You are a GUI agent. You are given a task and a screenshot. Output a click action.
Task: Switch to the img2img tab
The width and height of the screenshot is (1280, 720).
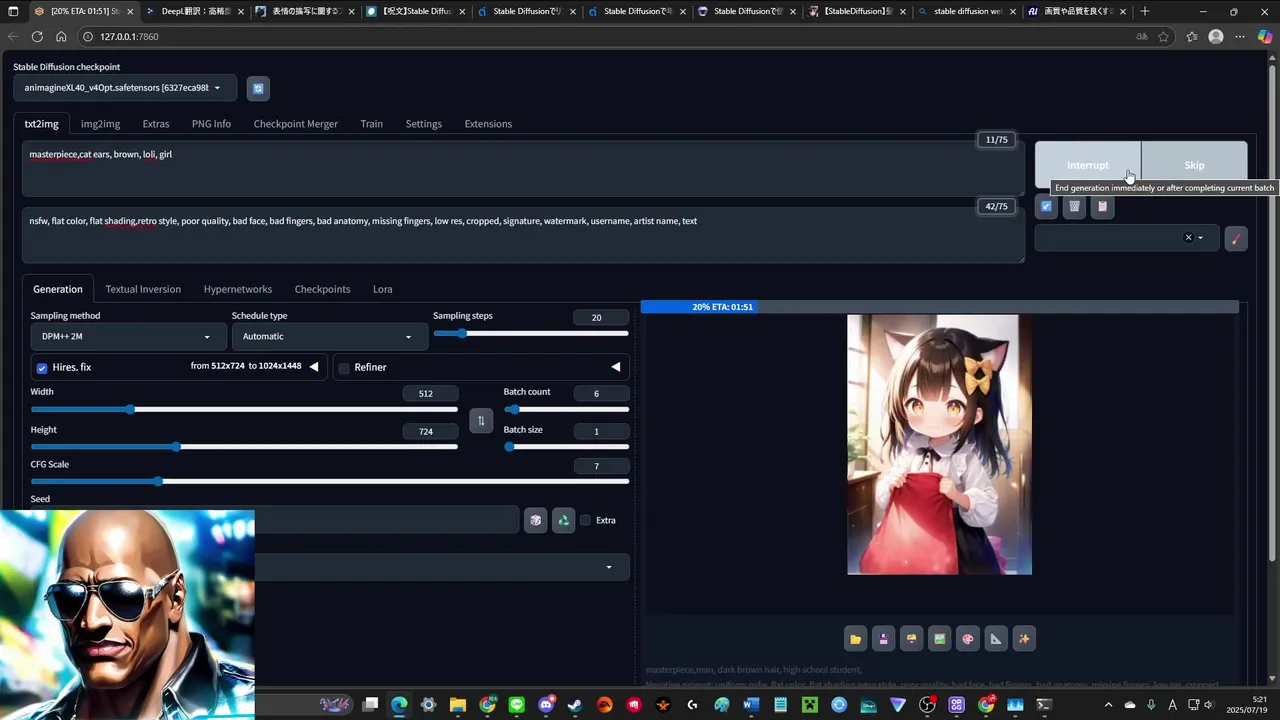coord(100,124)
